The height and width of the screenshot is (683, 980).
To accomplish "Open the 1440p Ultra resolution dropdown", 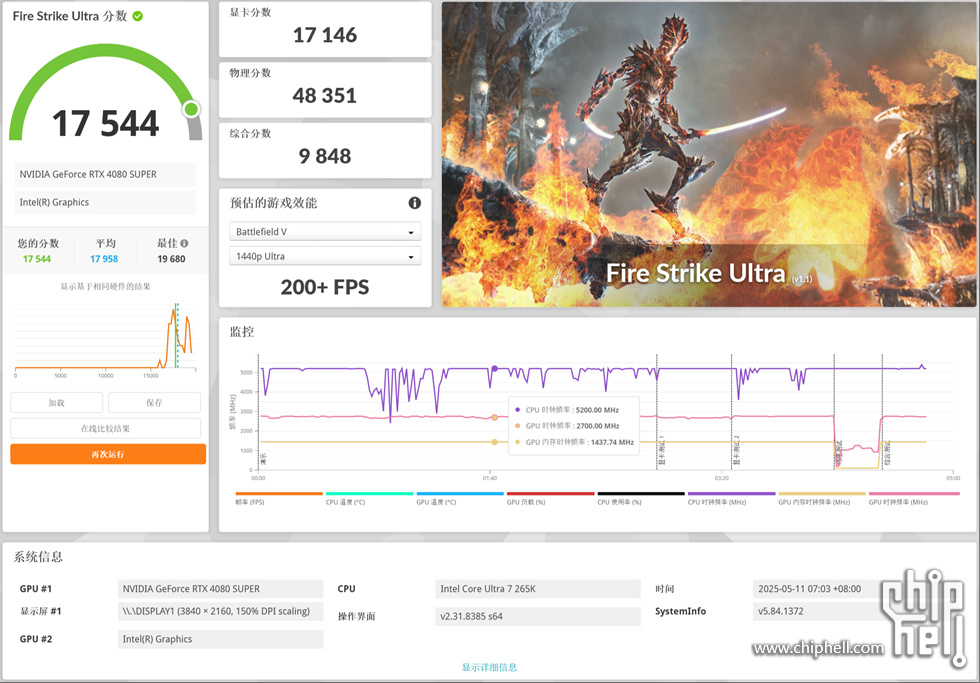I will click(325, 256).
